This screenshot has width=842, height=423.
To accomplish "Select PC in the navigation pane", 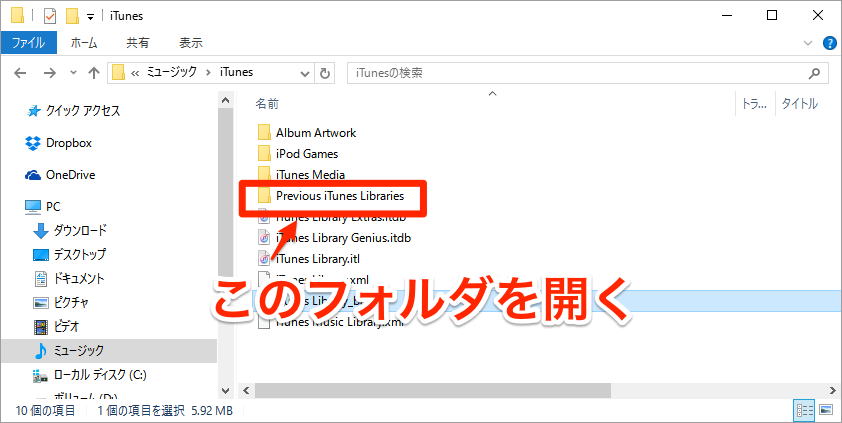I will point(43,207).
